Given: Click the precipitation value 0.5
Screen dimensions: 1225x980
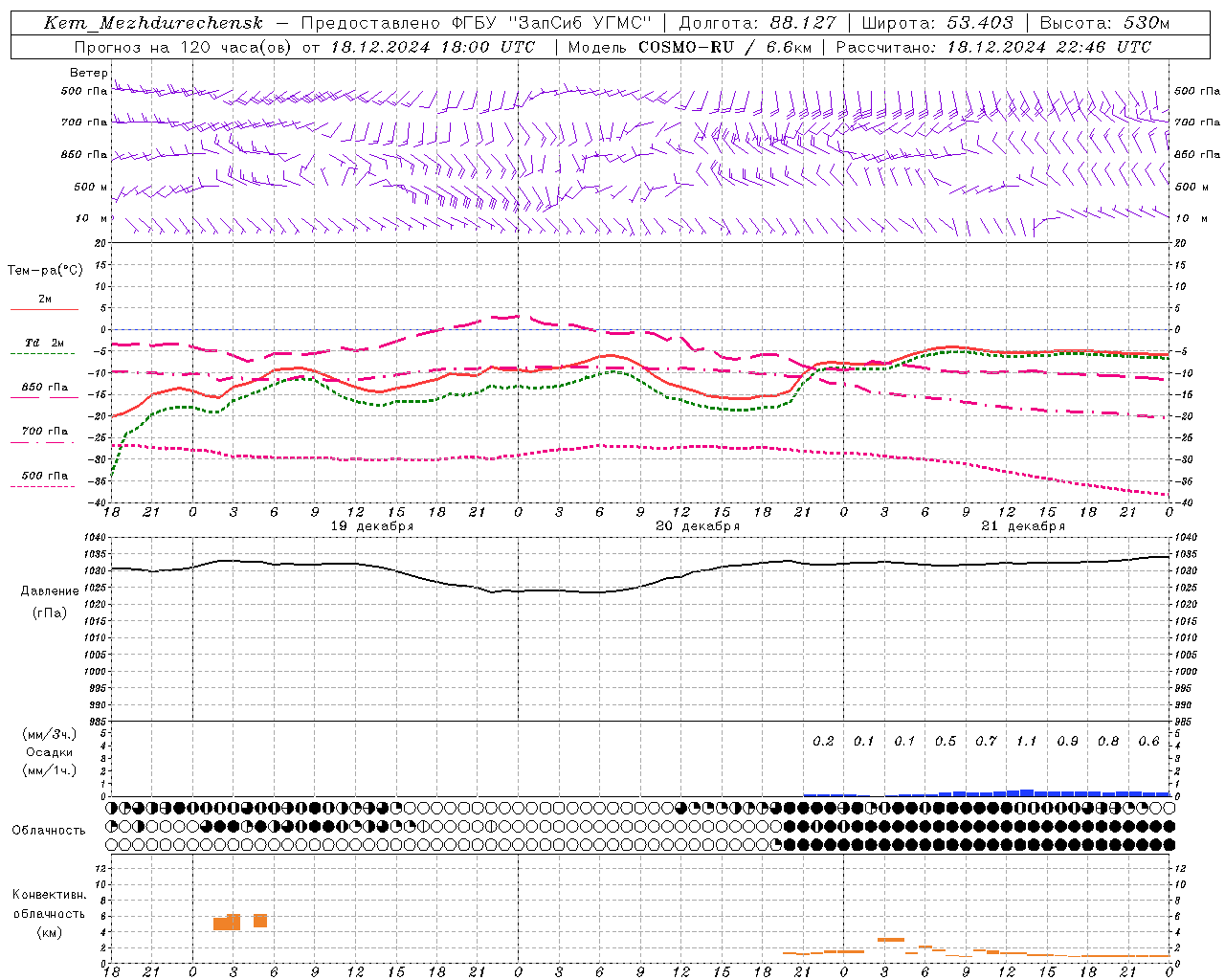Looking at the screenshot, I should coord(946,742).
